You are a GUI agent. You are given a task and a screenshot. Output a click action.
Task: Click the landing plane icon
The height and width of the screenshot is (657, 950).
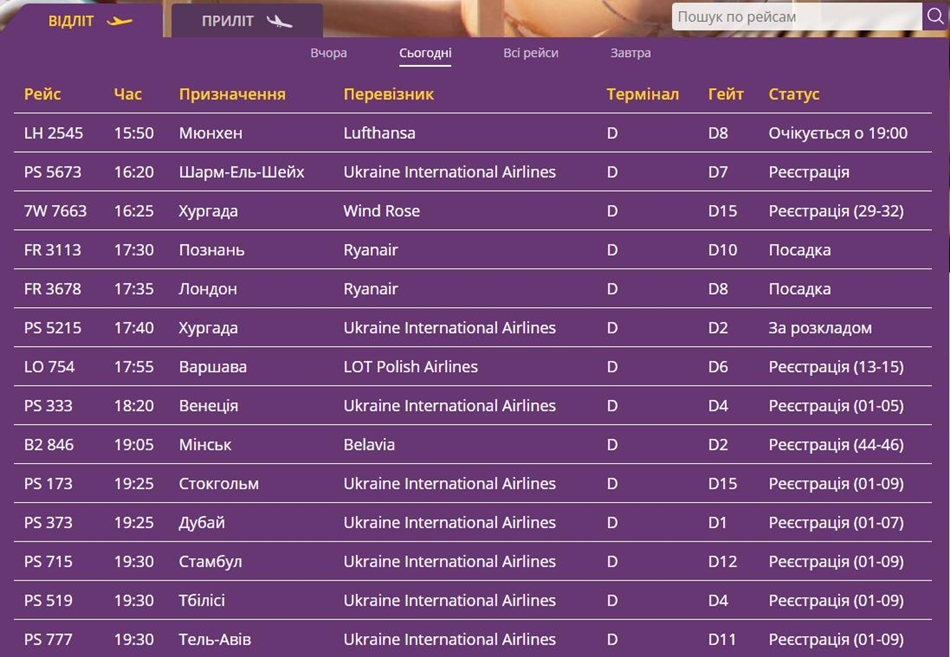(x=279, y=21)
